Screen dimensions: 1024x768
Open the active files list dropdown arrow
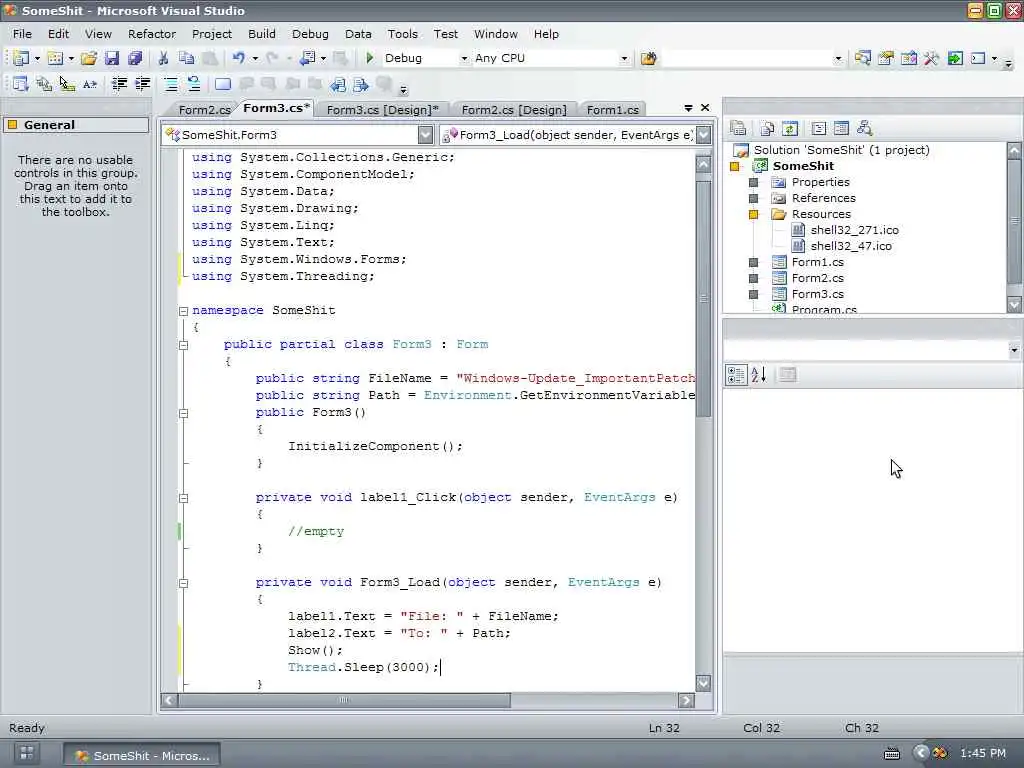coord(688,108)
